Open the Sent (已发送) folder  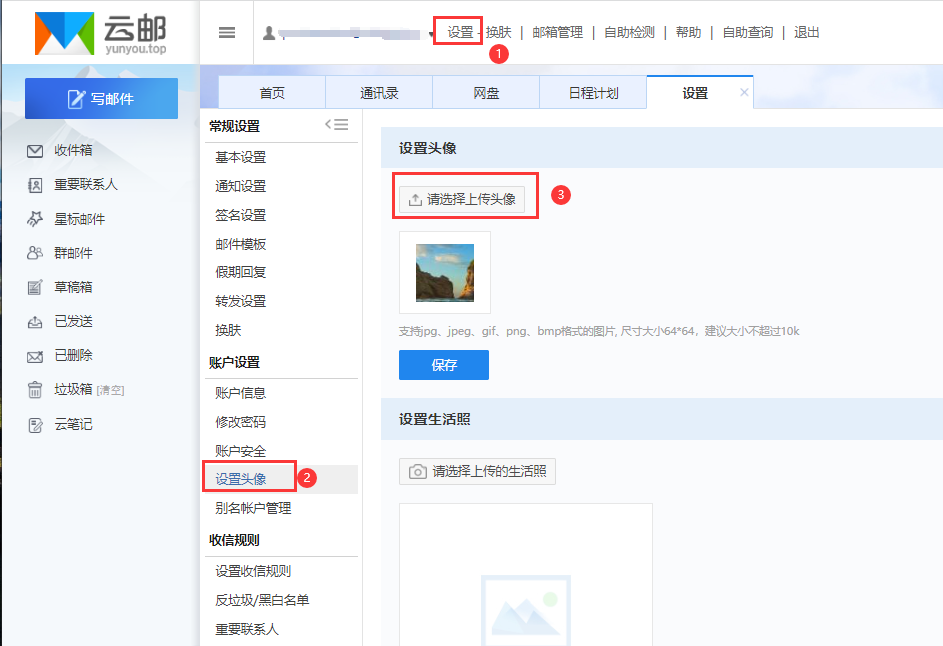(73, 321)
